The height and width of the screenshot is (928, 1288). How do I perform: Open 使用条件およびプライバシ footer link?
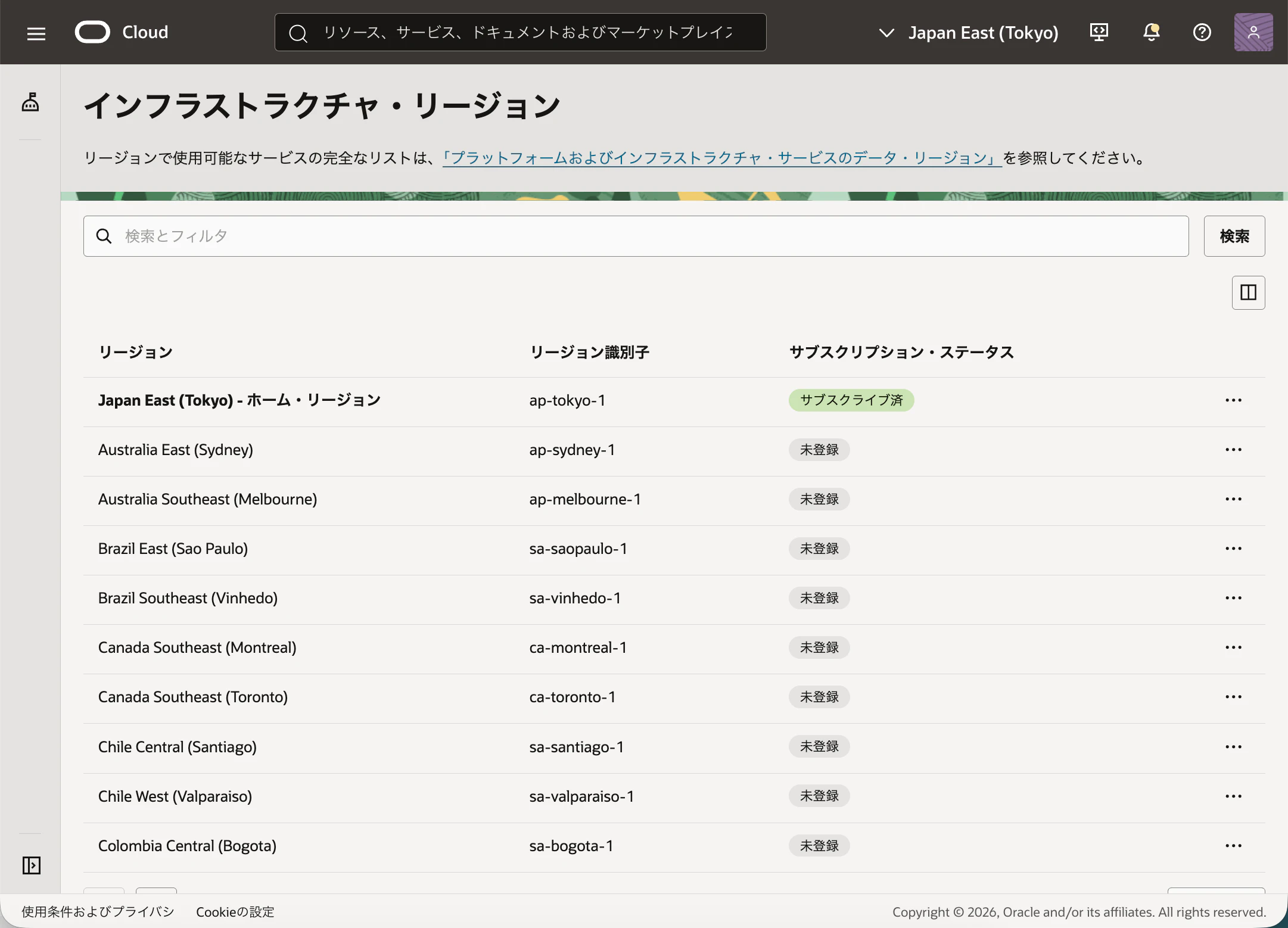[x=98, y=912]
